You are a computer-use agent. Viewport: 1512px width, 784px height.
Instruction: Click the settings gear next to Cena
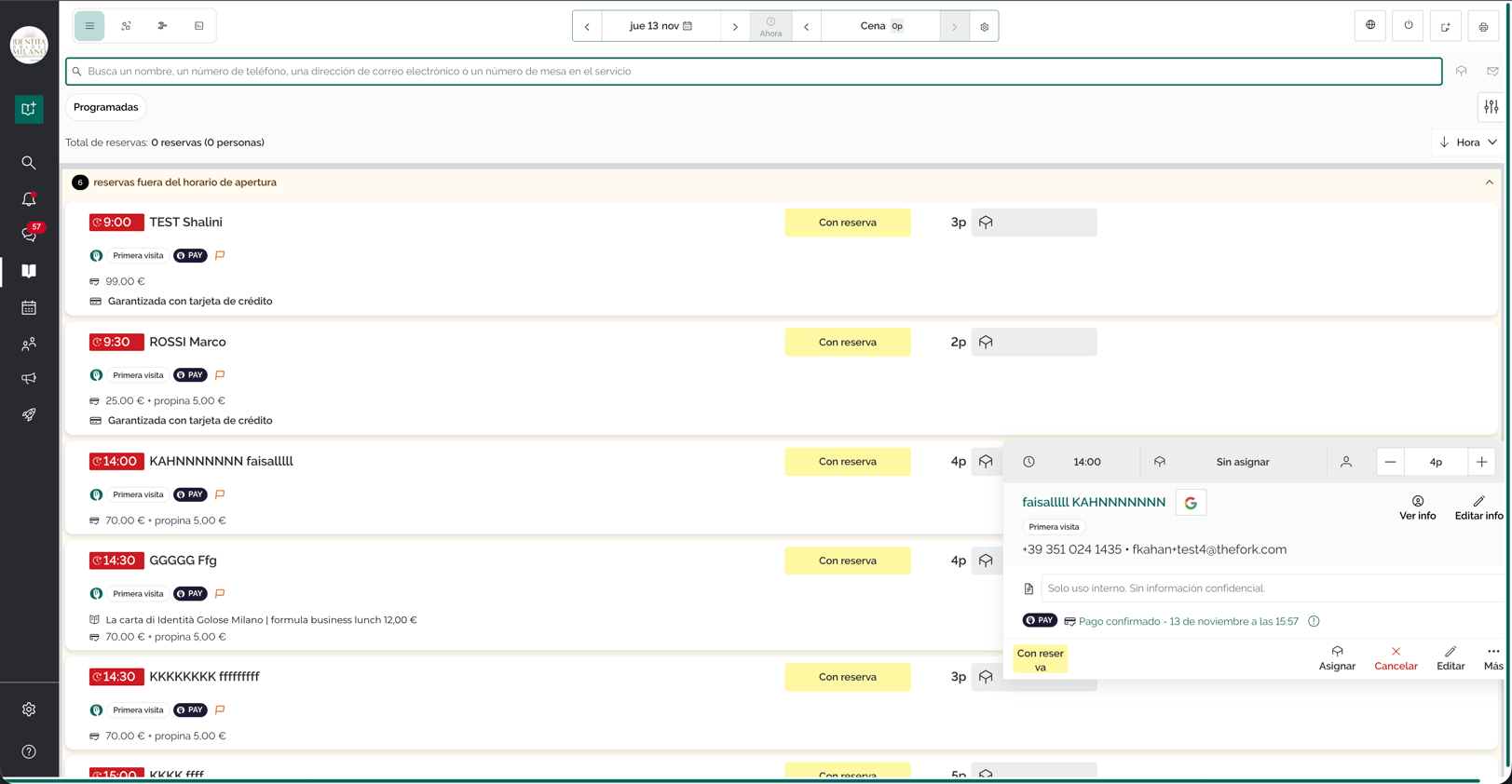click(984, 26)
